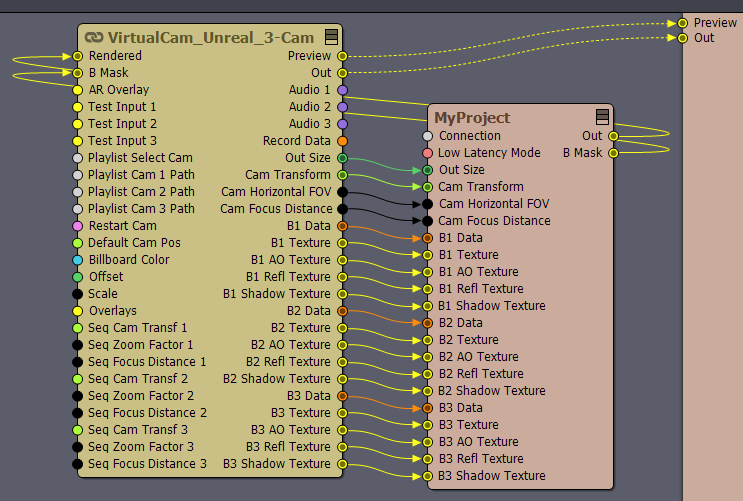
Task: Click the MyProject Out Size input pin
Action: (x=427, y=170)
